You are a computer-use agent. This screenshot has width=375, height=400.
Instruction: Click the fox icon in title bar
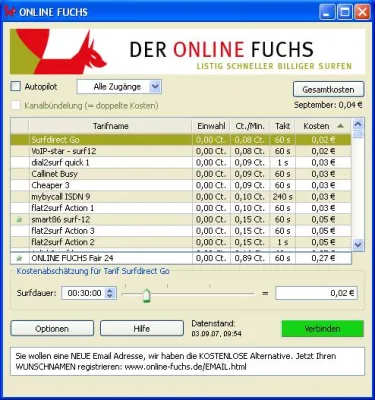point(10,12)
